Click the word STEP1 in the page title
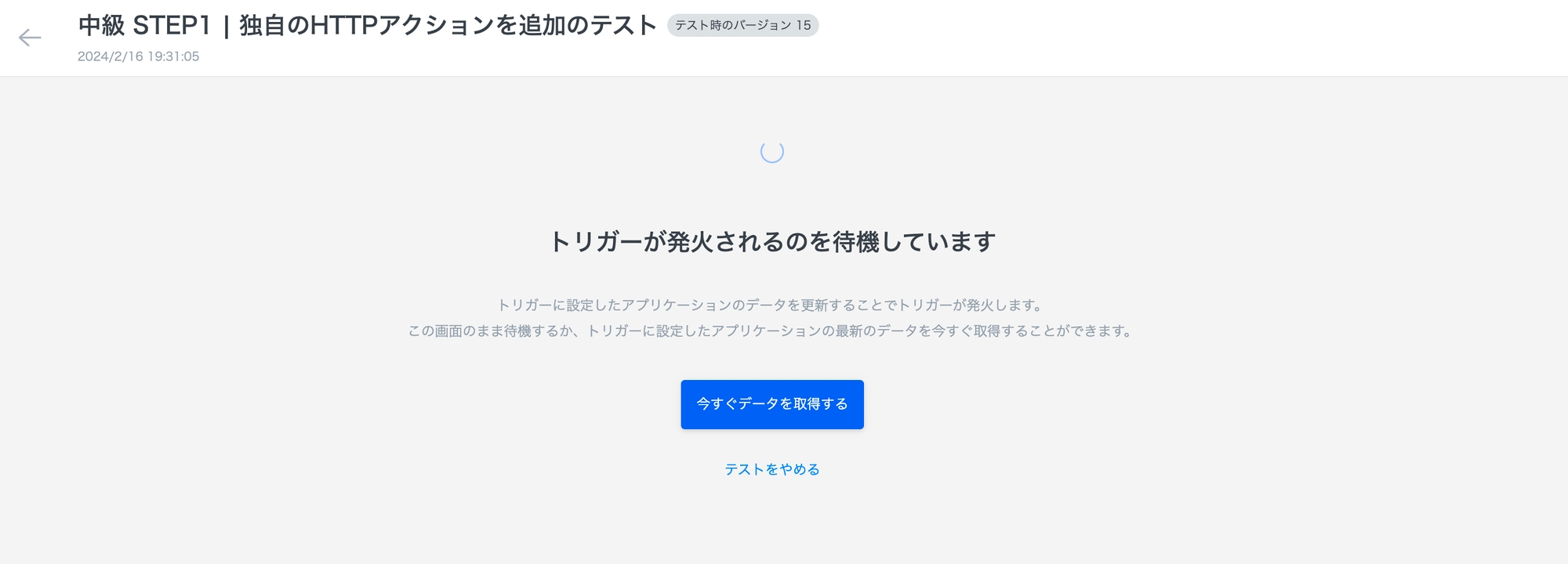 (x=172, y=25)
